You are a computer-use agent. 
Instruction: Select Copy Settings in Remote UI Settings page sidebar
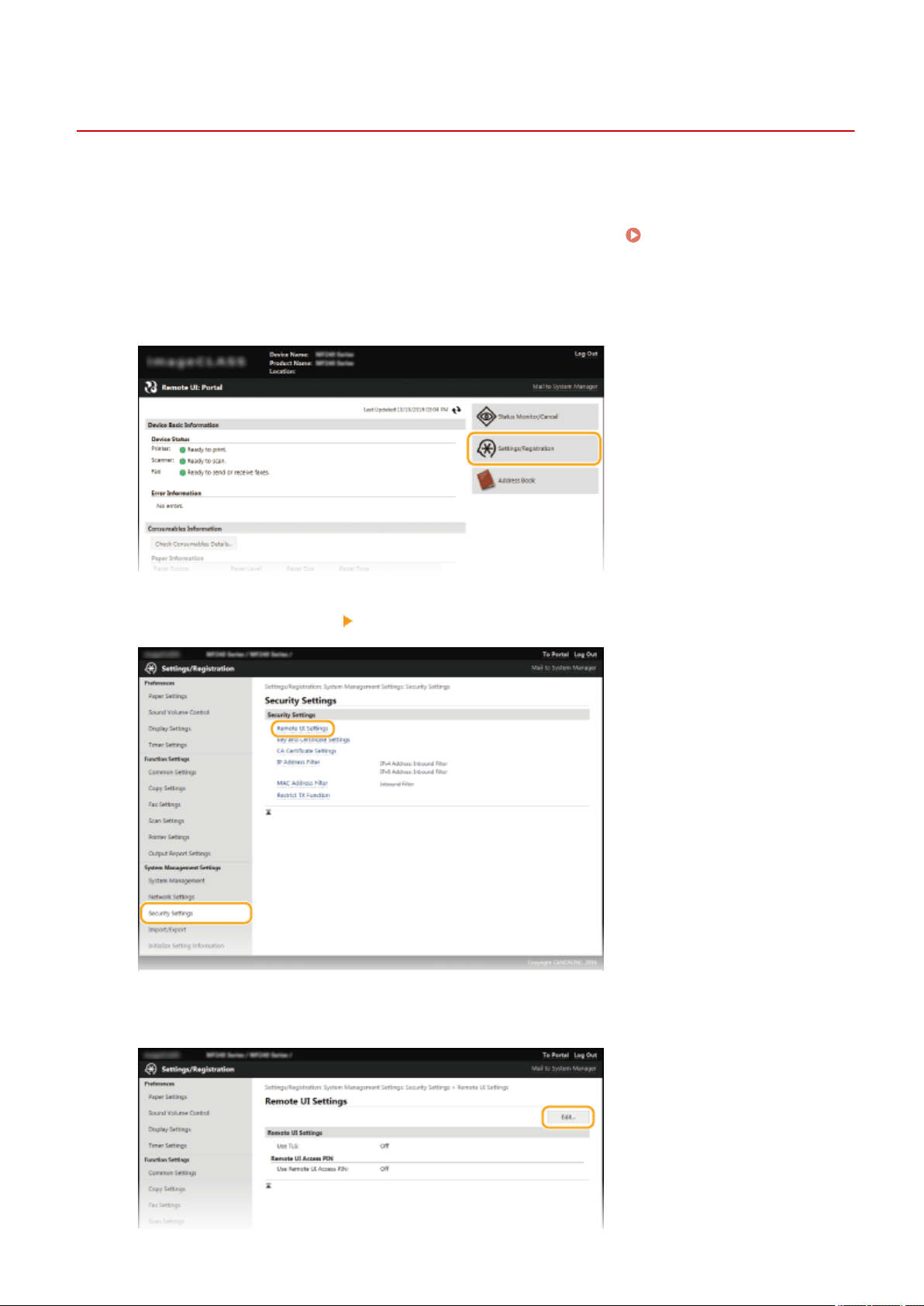tap(167, 1189)
